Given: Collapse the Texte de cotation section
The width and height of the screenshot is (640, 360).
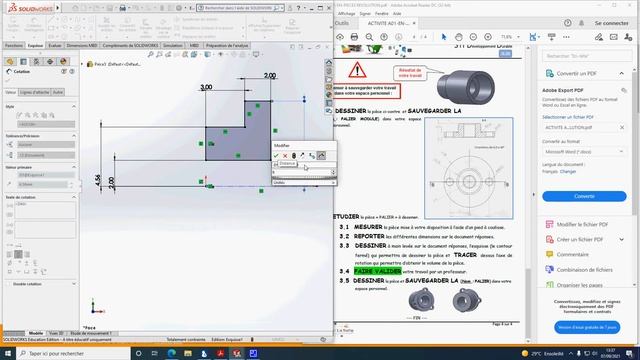Looking at the screenshot, I should [x=74, y=197].
